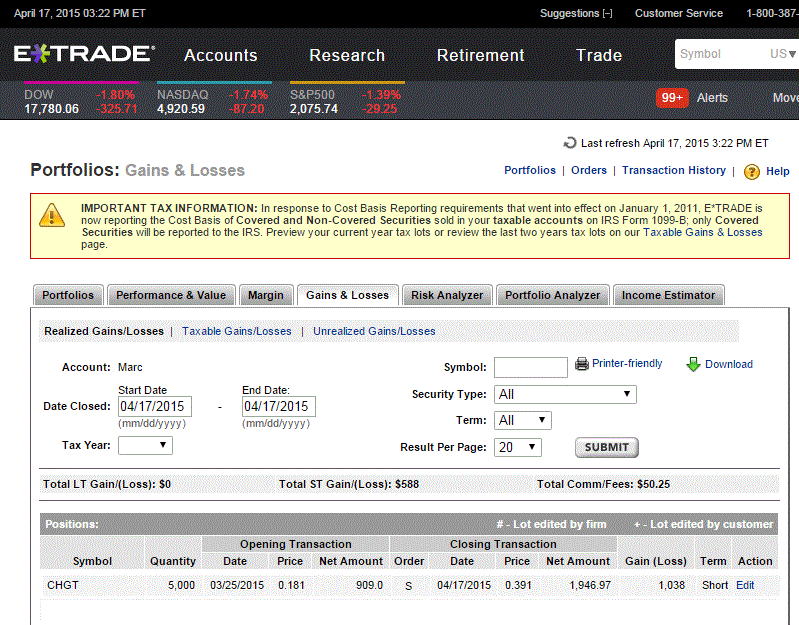
Task: Click the Term column header
Action: coord(713,561)
